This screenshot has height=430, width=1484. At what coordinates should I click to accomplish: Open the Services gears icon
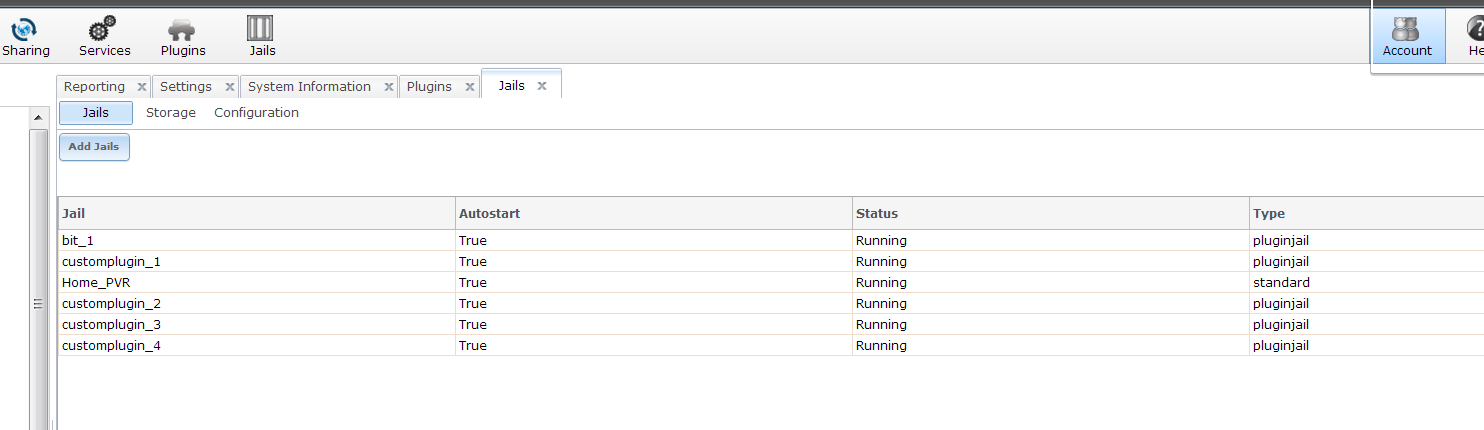pyautogui.click(x=103, y=30)
